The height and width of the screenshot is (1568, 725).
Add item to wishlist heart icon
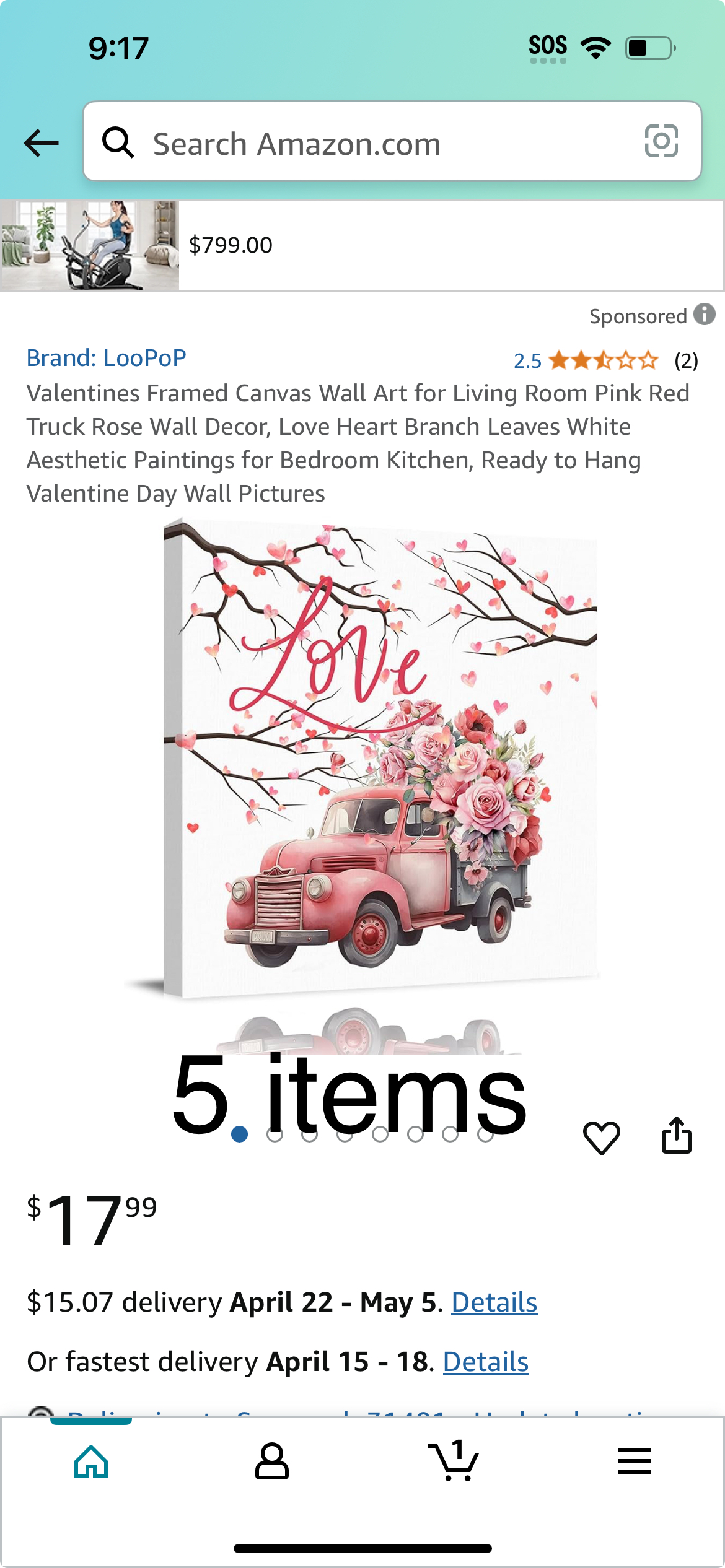pyautogui.click(x=601, y=1138)
